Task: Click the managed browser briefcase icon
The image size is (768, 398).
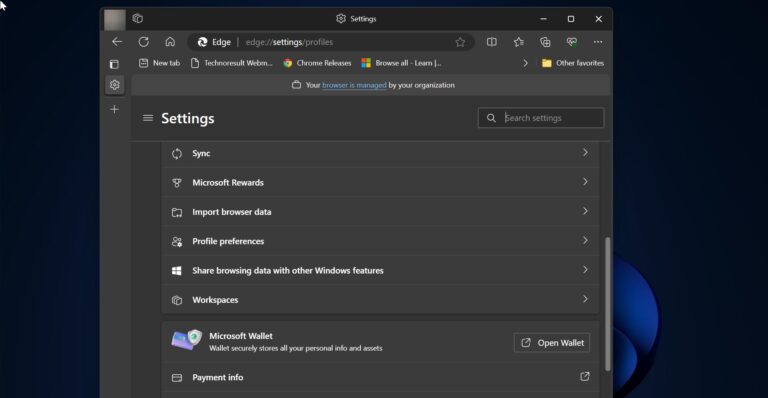Action: (x=296, y=85)
